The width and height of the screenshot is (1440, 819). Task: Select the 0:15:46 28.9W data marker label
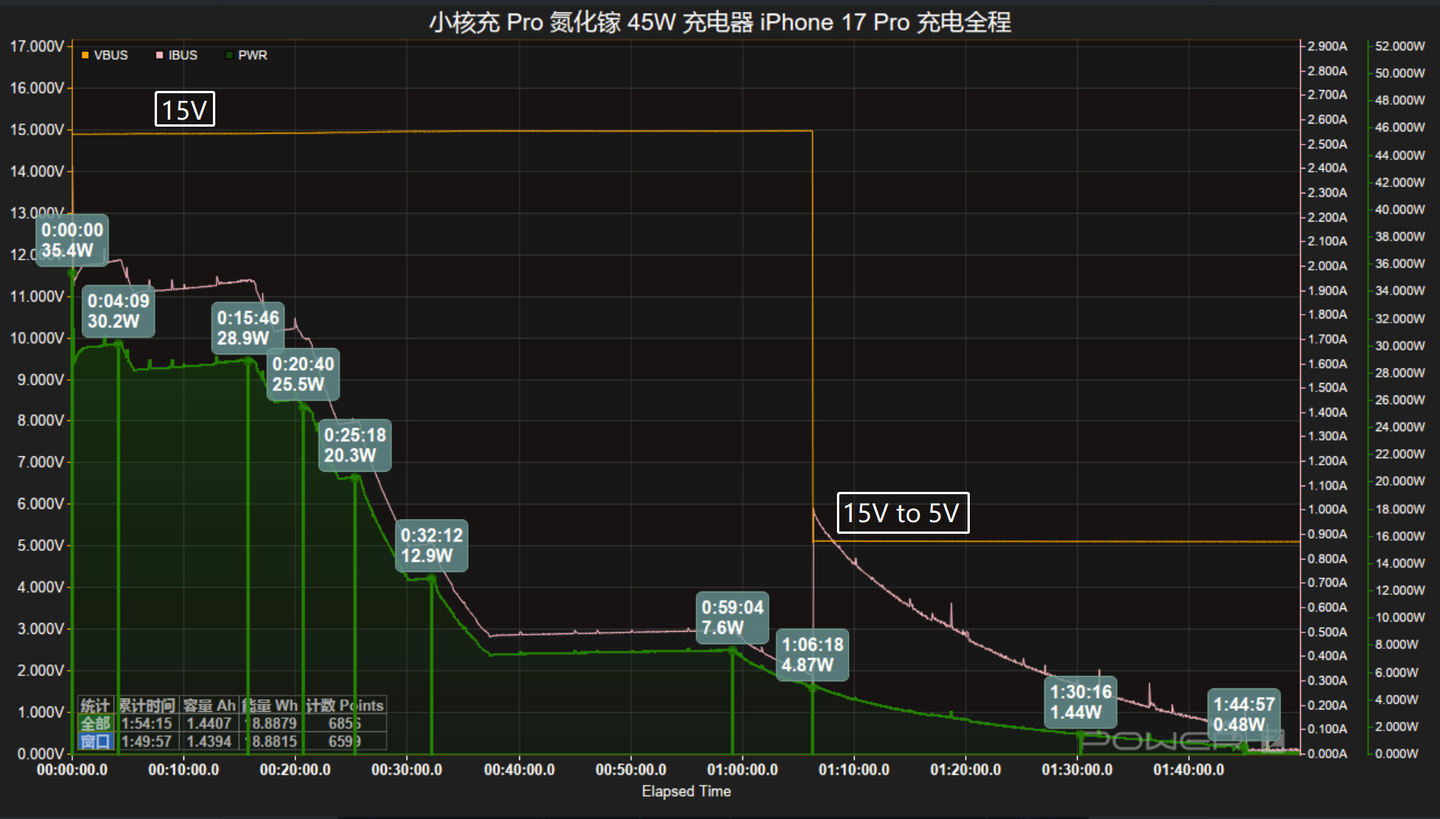tap(248, 328)
